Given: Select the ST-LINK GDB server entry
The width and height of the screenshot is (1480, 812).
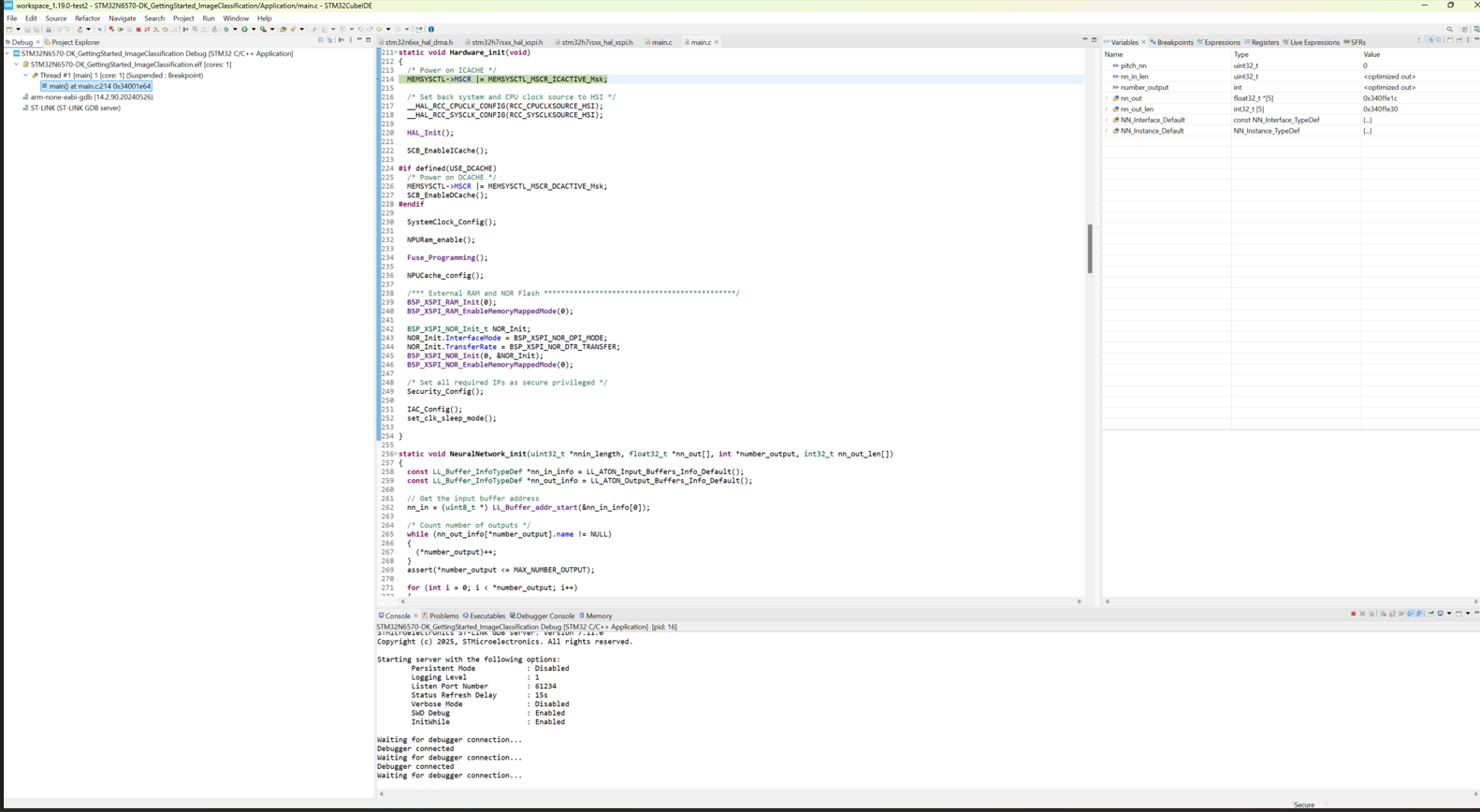Looking at the screenshot, I should pos(75,108).
